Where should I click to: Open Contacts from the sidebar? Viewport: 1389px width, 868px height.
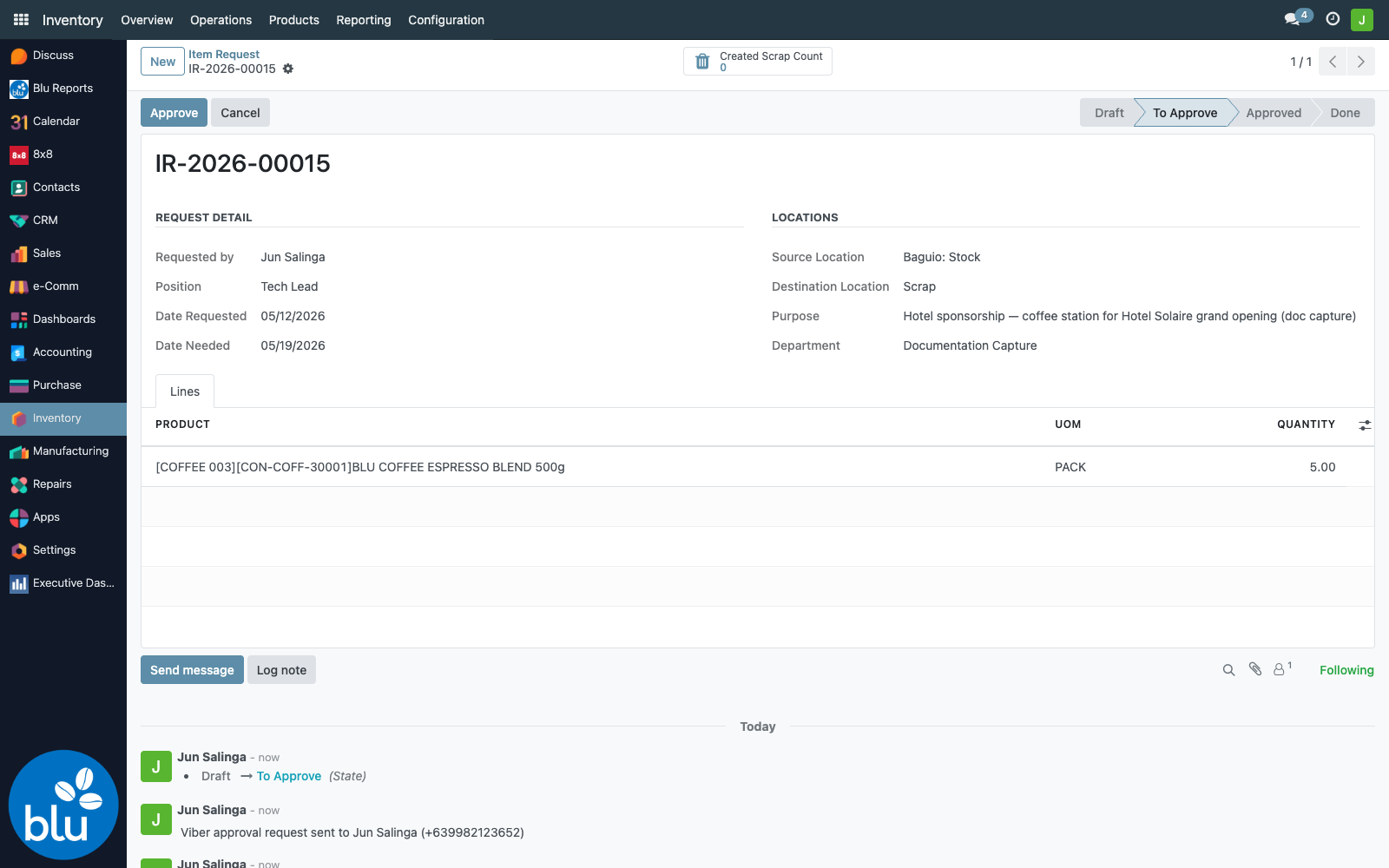63,187
